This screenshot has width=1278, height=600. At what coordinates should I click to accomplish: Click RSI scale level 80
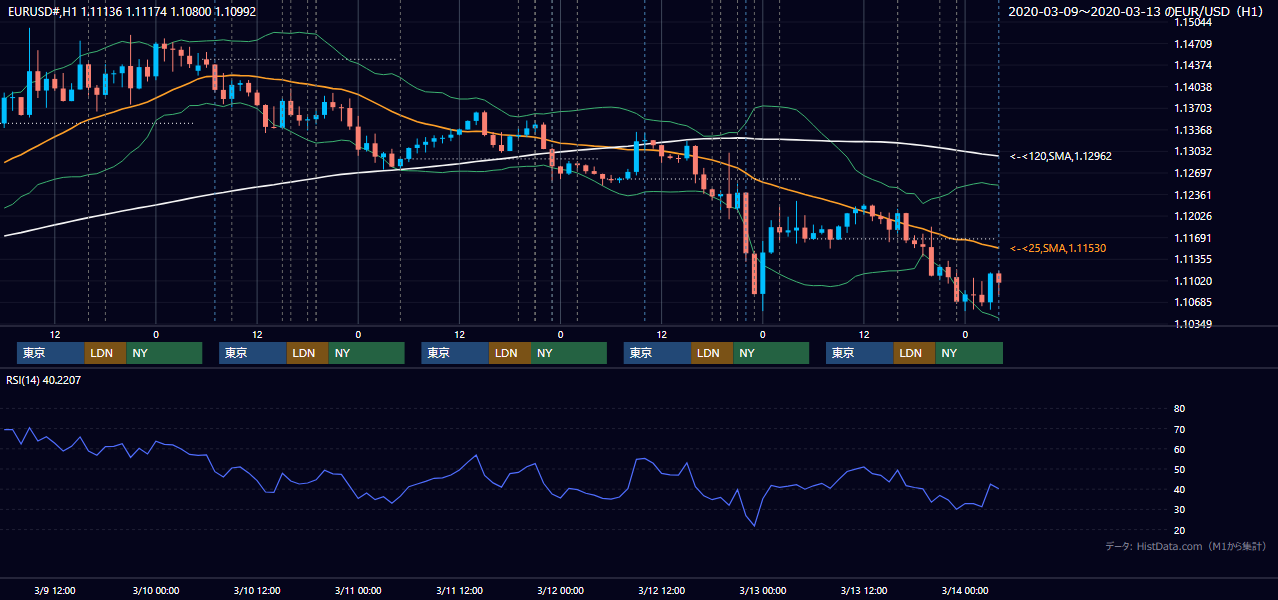pos(1179,409)
